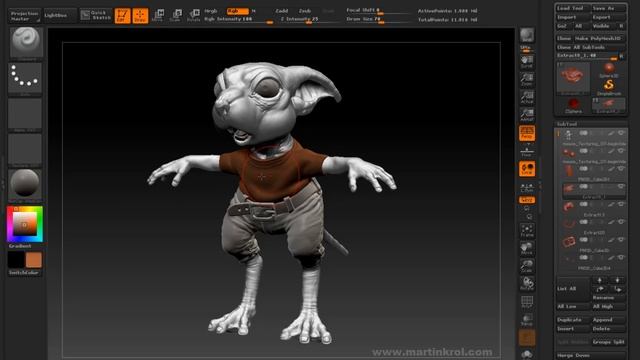Move selected subtool up with bent arrow
This screenshot has width=640, height=360.
[x=600, y=289]
